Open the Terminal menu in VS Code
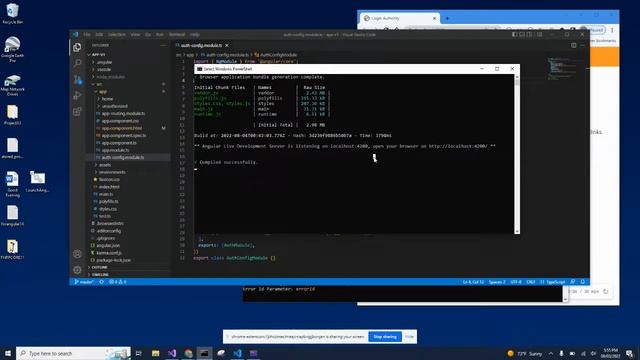The image size is (640, 360). 177,35
